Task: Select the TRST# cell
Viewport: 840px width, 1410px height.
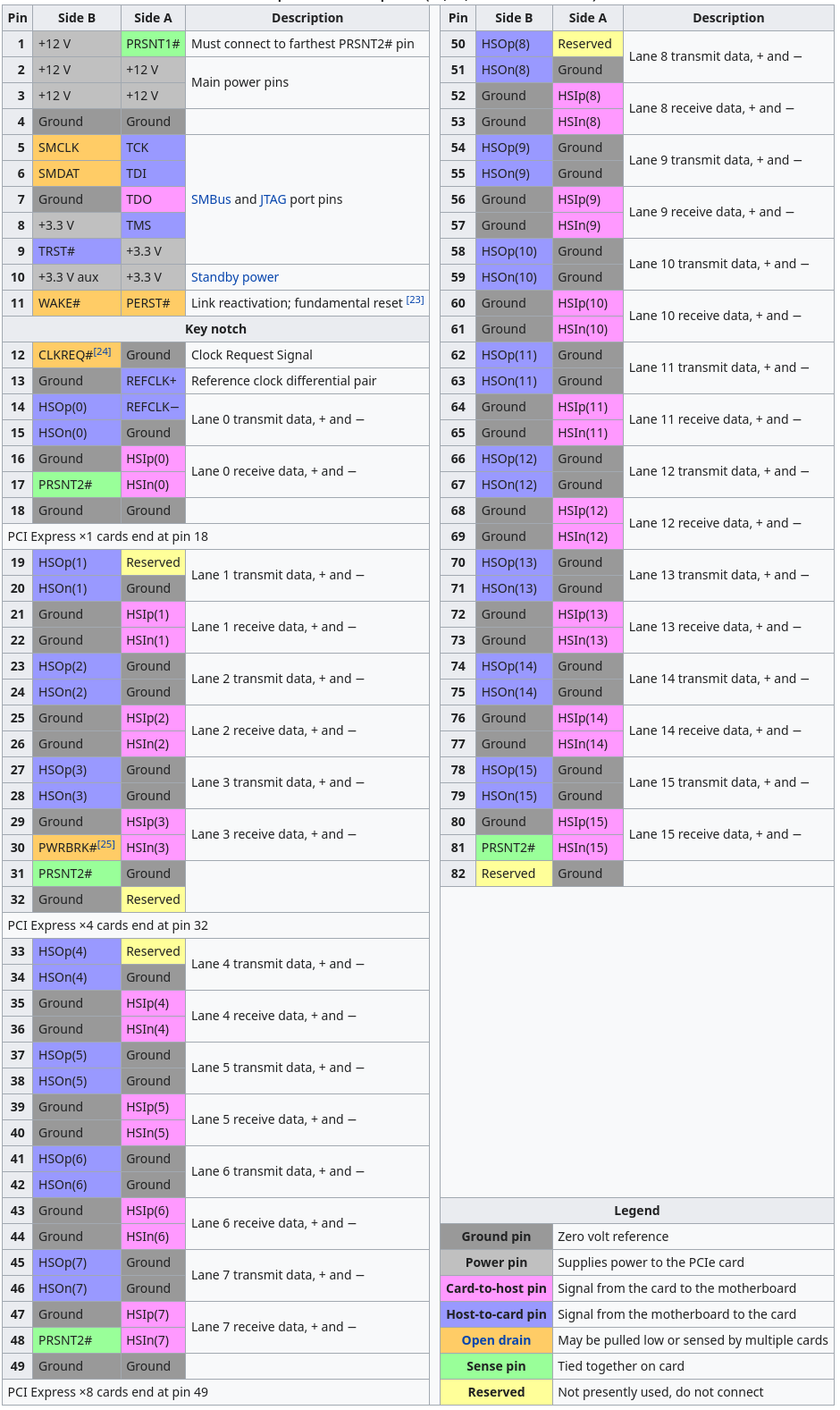Action: tap(76, 251)
